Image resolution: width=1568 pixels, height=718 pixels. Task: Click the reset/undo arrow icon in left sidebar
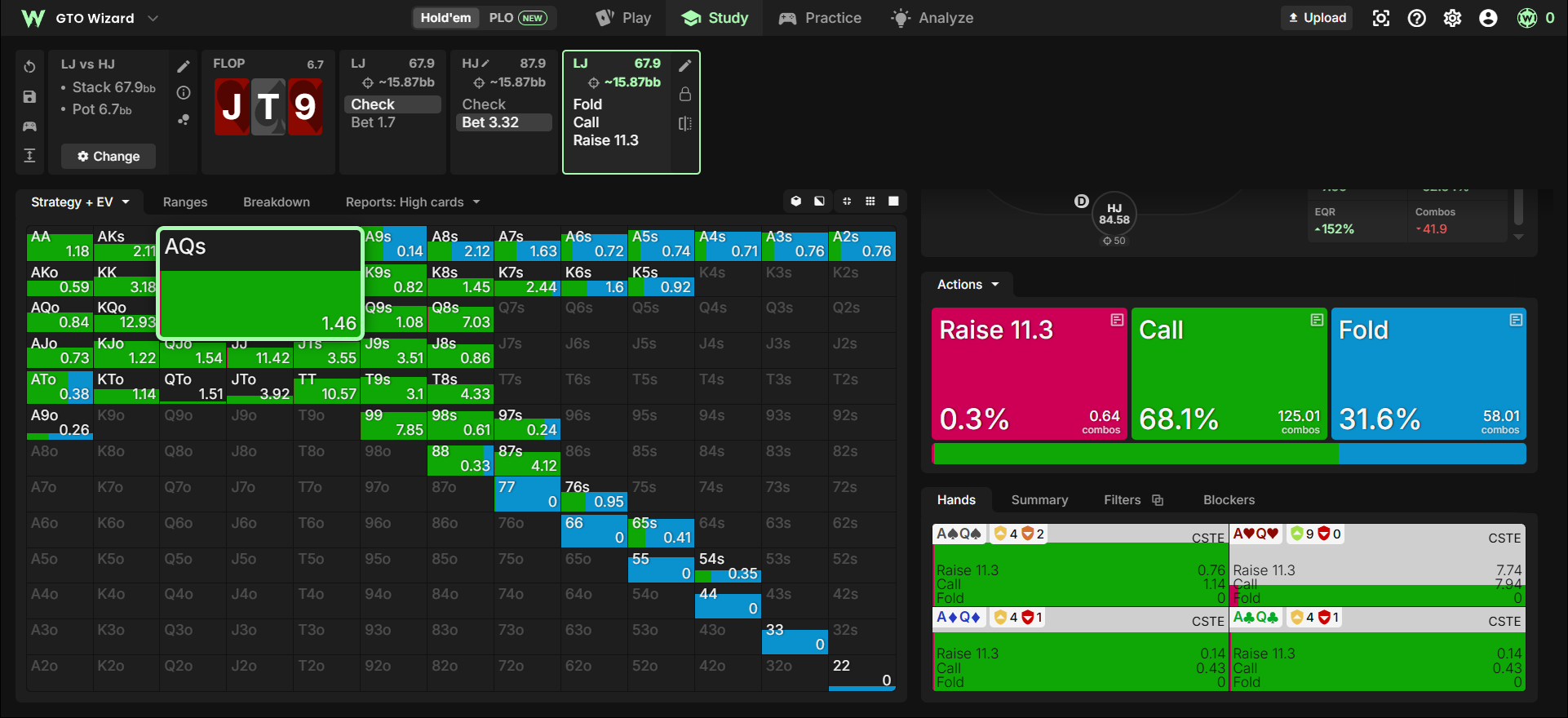(30, 67)
